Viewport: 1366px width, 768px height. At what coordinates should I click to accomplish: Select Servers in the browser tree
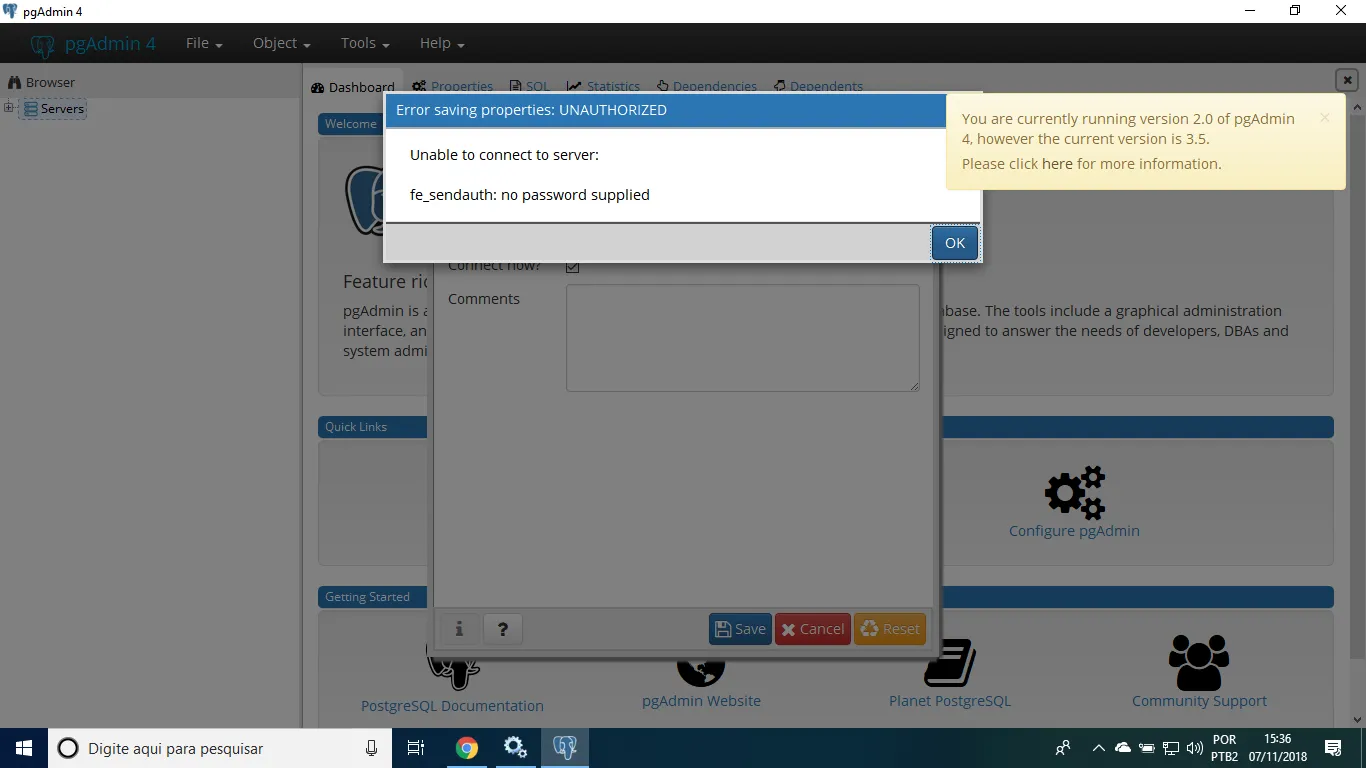62,109
